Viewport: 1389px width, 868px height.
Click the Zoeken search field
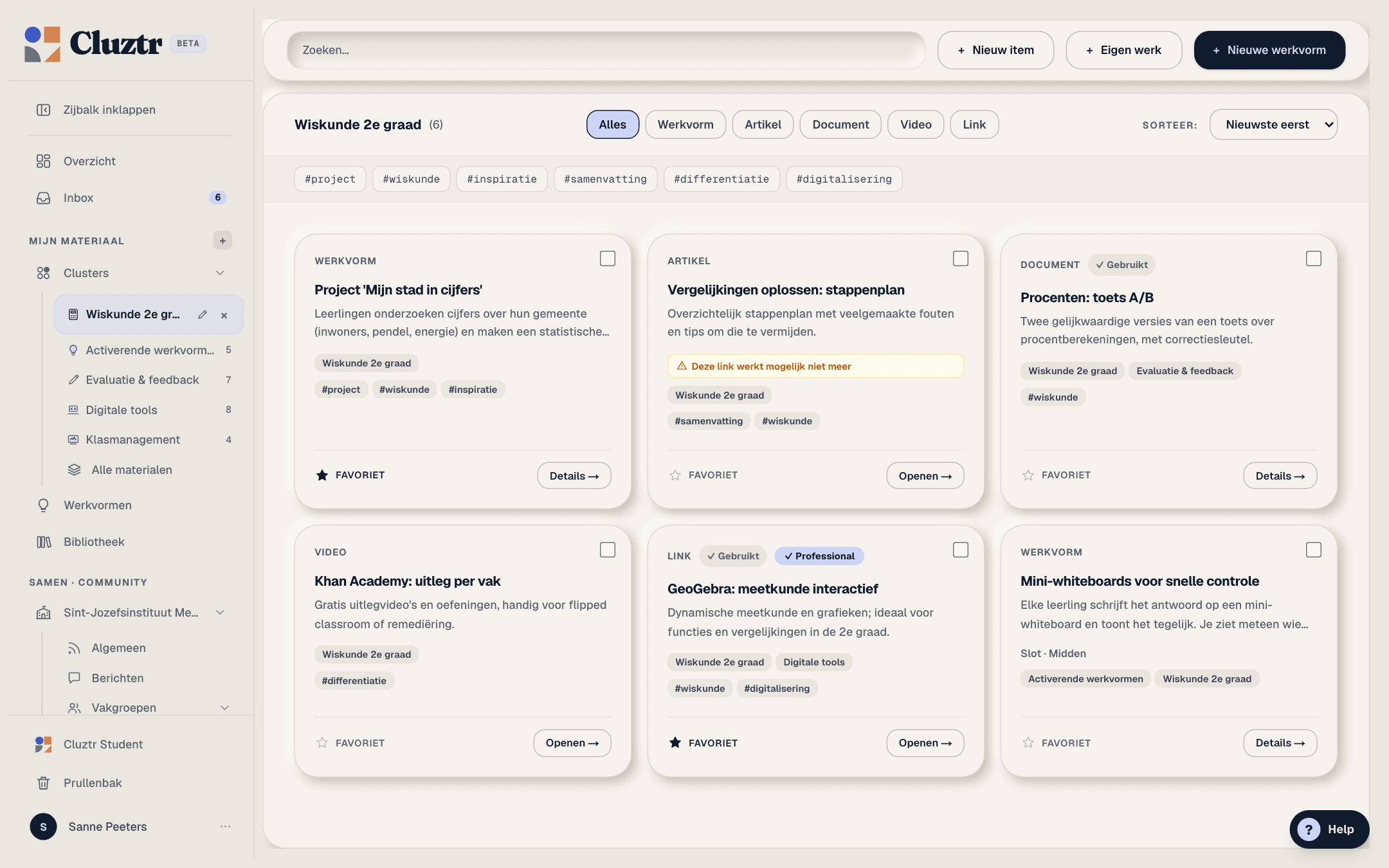[606, 50]
